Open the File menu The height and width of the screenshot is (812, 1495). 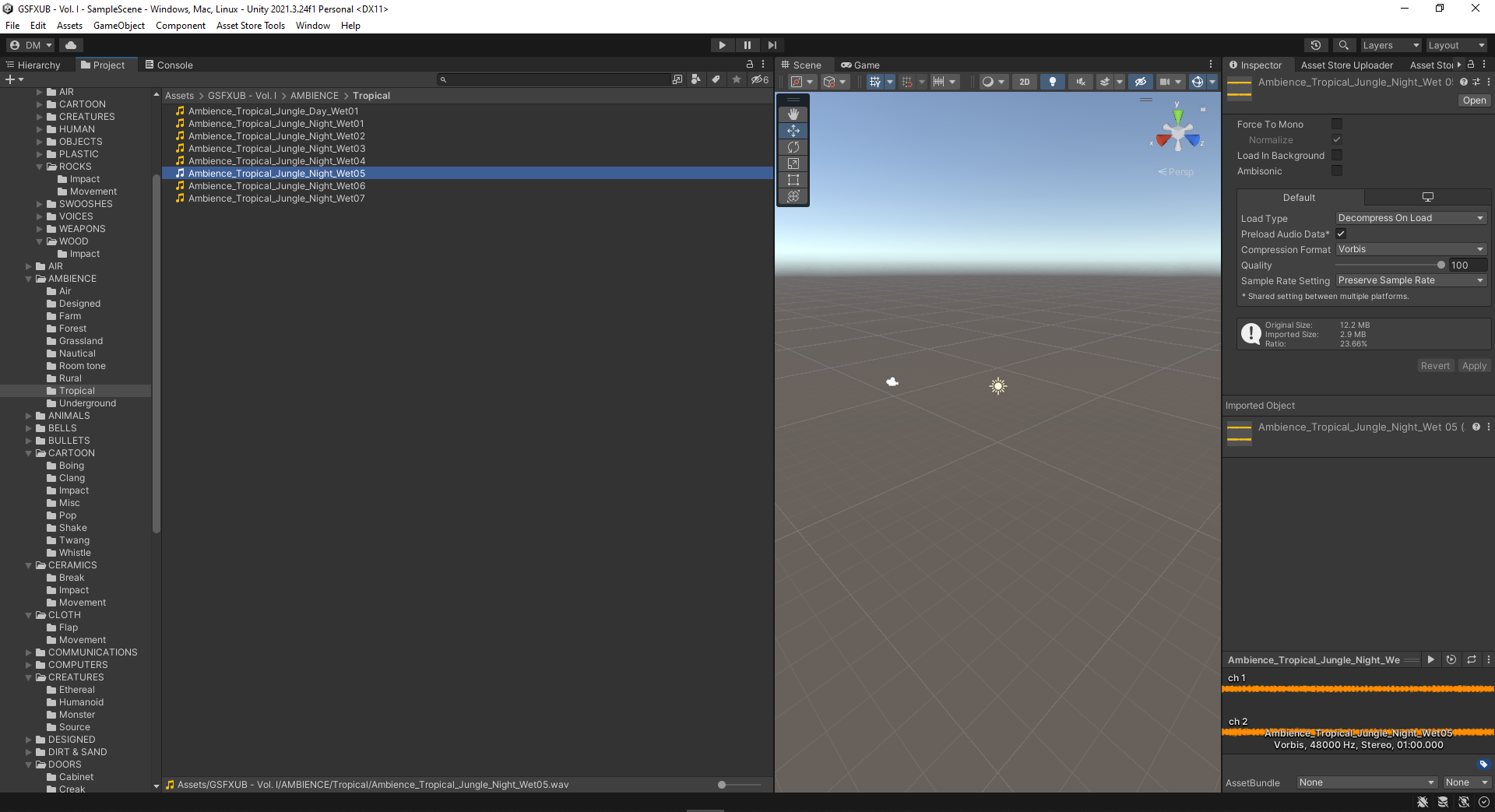pyautogui.click(x=12, y=26)
